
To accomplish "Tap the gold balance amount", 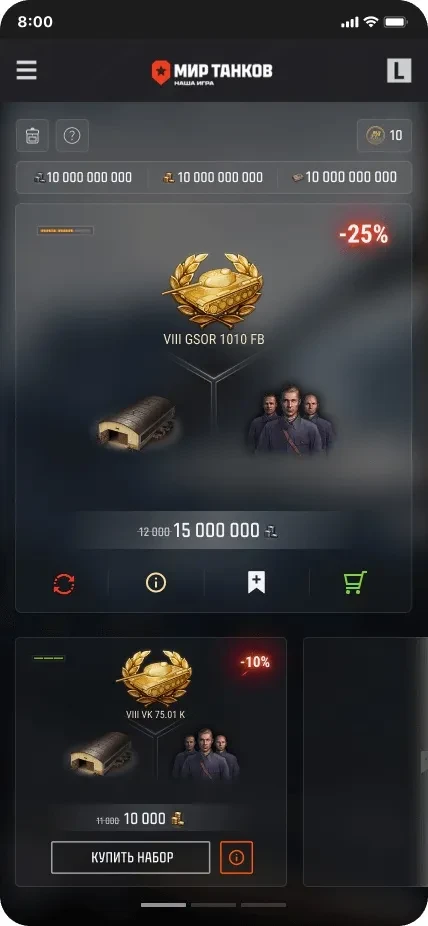I will [x=213, y=177].
